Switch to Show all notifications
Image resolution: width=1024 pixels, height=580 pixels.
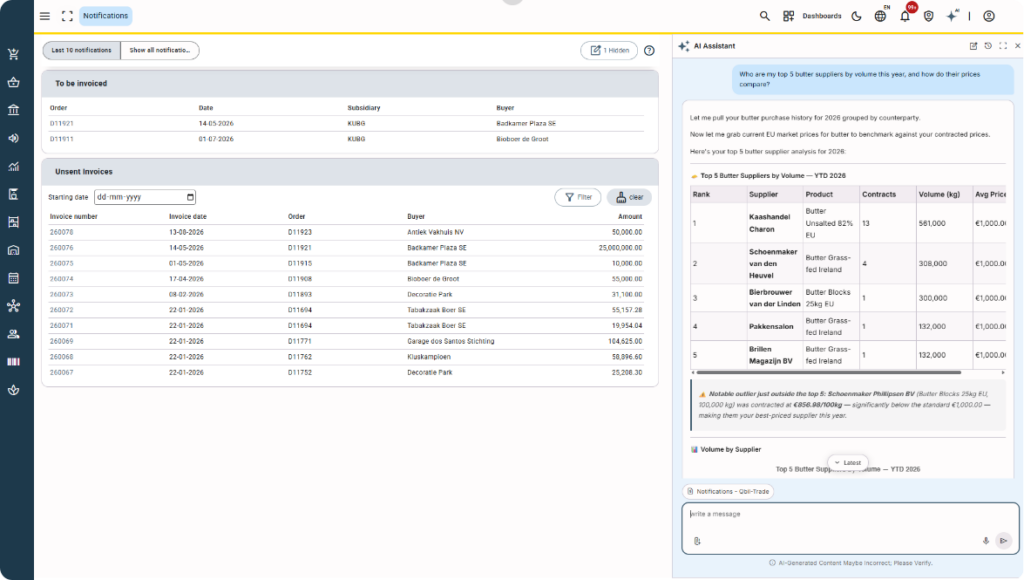pyautogui.click(x=160, y=50)
